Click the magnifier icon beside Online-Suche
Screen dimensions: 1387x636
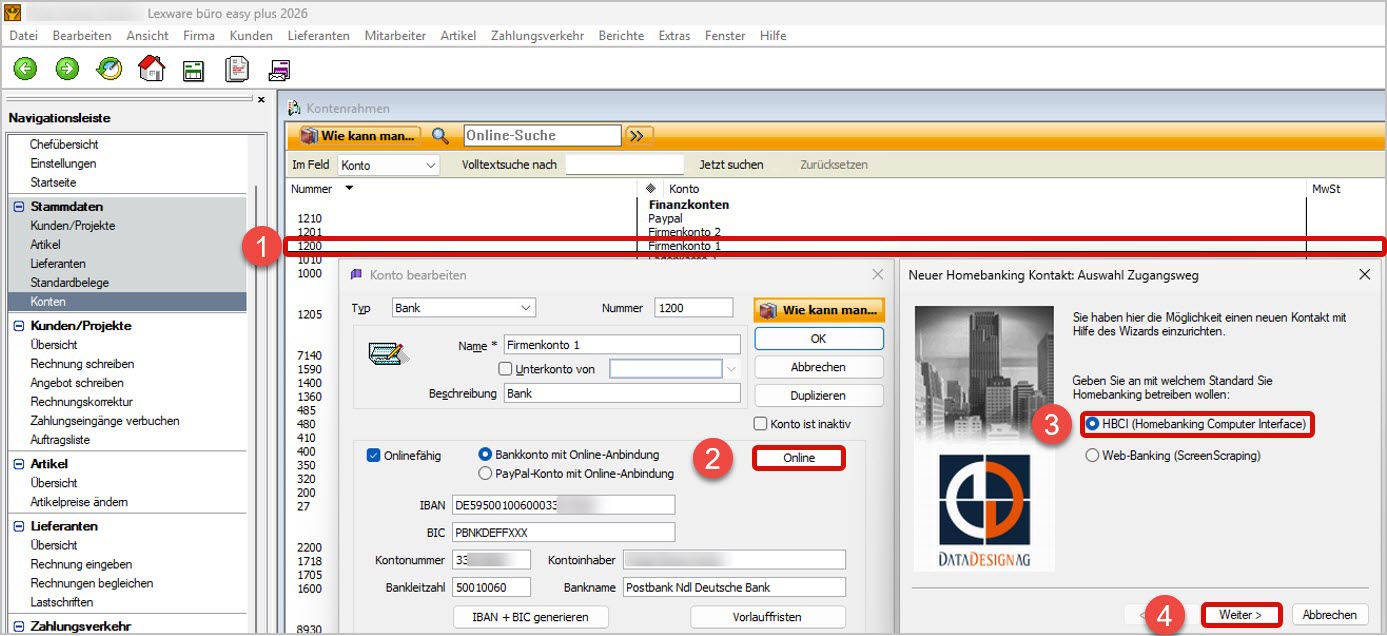pos(440,136)
